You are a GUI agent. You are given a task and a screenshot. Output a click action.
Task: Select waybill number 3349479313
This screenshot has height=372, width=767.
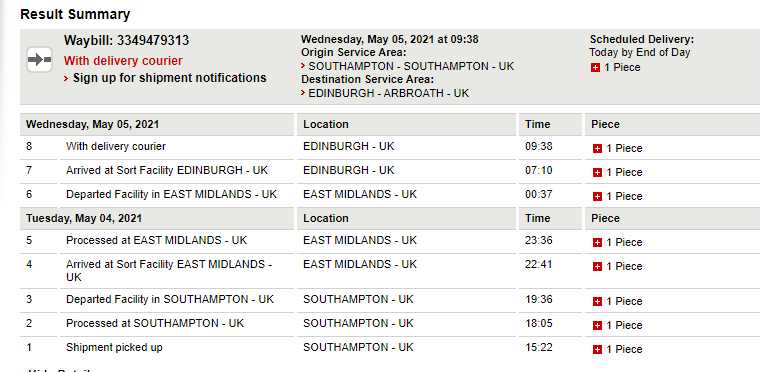(153, 41)
